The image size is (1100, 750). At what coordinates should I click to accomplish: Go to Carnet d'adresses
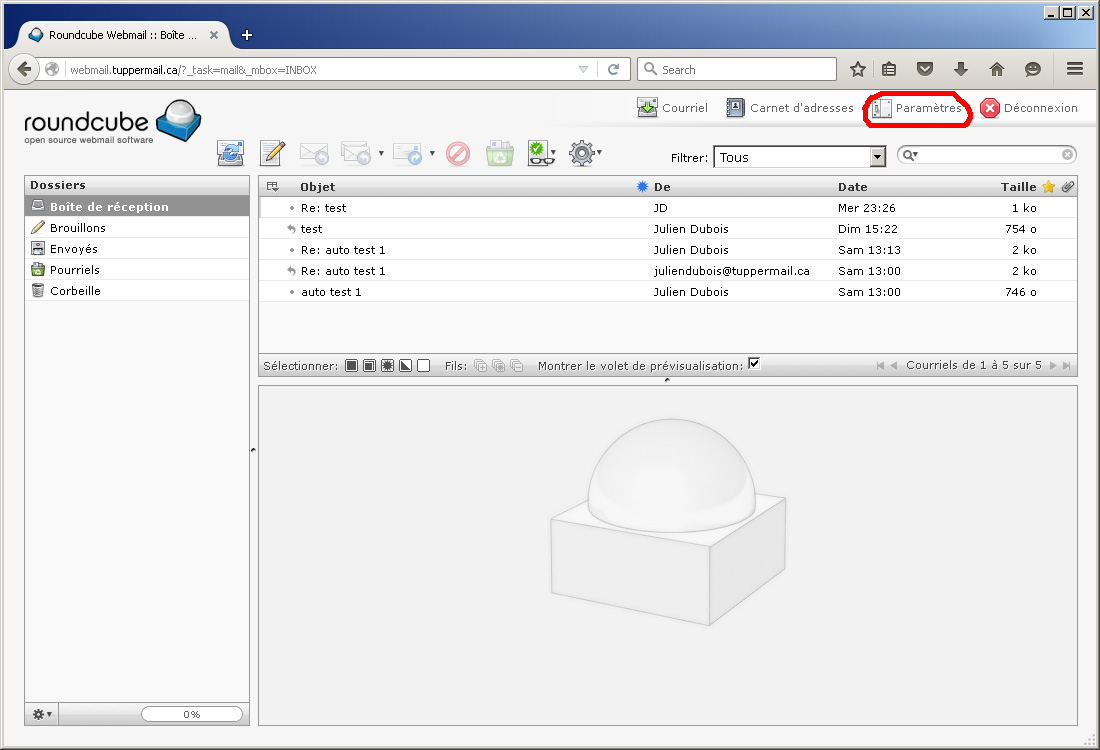(x=790, y=108)
